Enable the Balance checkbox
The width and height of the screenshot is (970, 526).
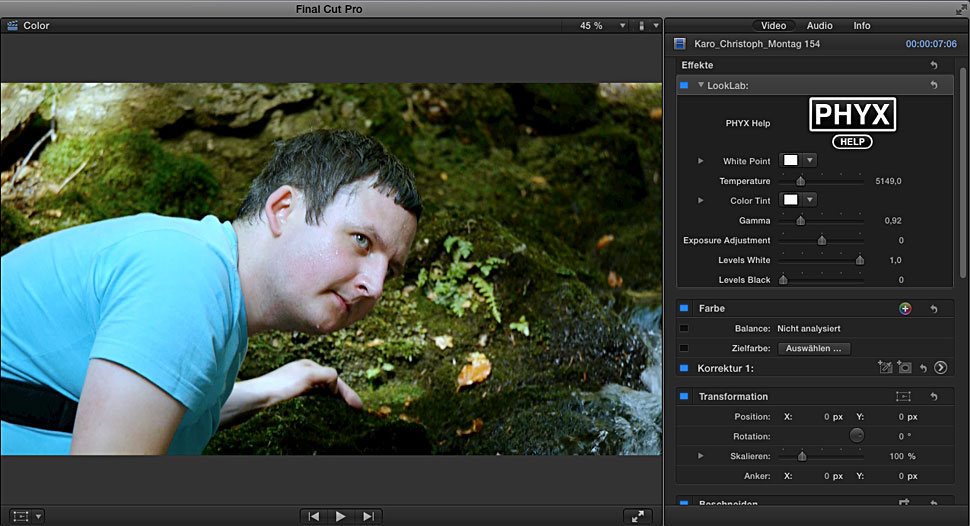pyautogui.click(x=684, y=328)
